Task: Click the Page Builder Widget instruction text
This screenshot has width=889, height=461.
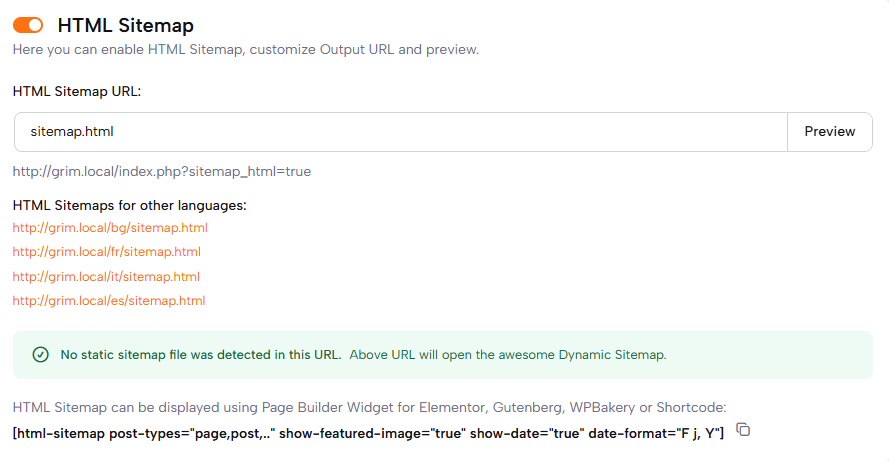Action: (x=369, y=407)
